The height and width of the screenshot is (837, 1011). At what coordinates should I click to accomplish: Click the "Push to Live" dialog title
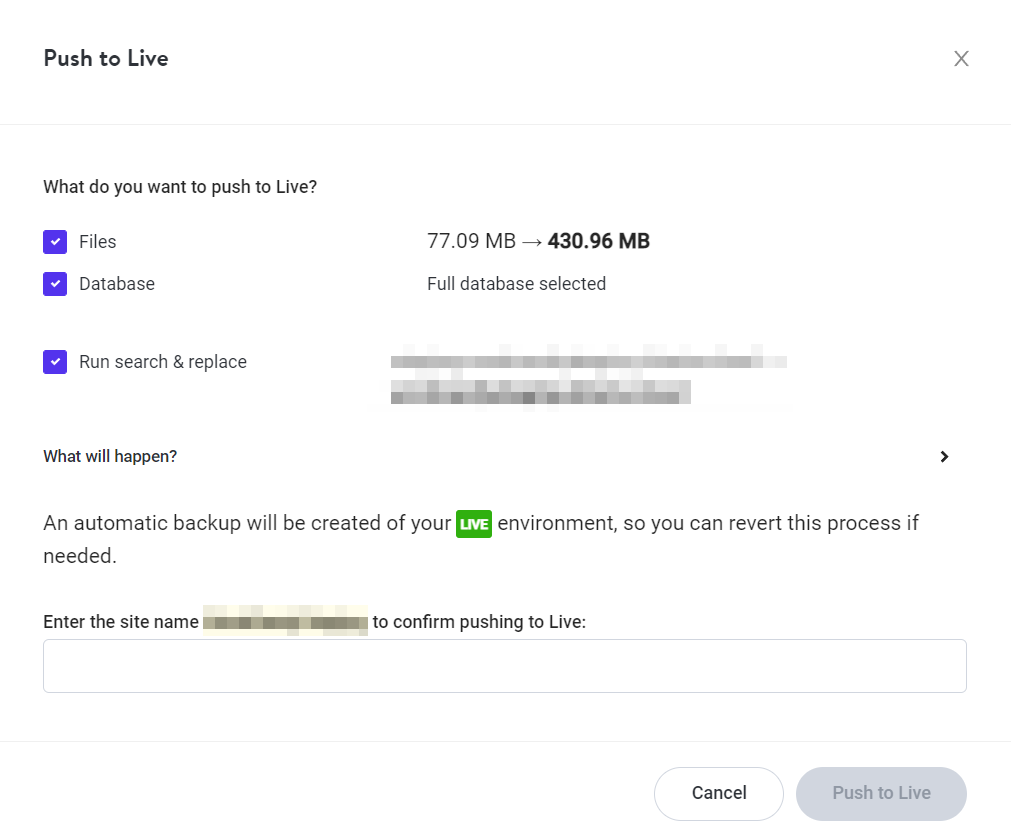click(105, 58)
